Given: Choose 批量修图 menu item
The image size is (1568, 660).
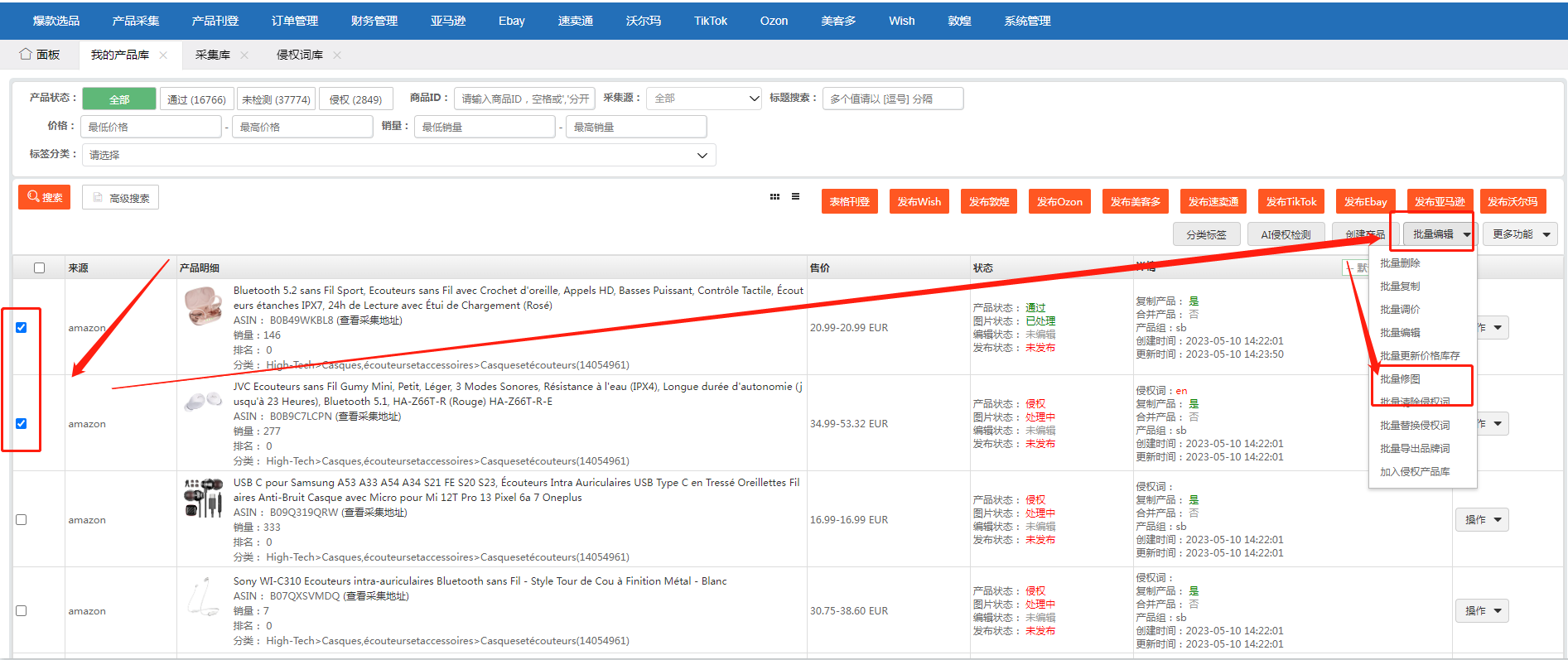Looking at the screenshot, I should click(1400, 378).
